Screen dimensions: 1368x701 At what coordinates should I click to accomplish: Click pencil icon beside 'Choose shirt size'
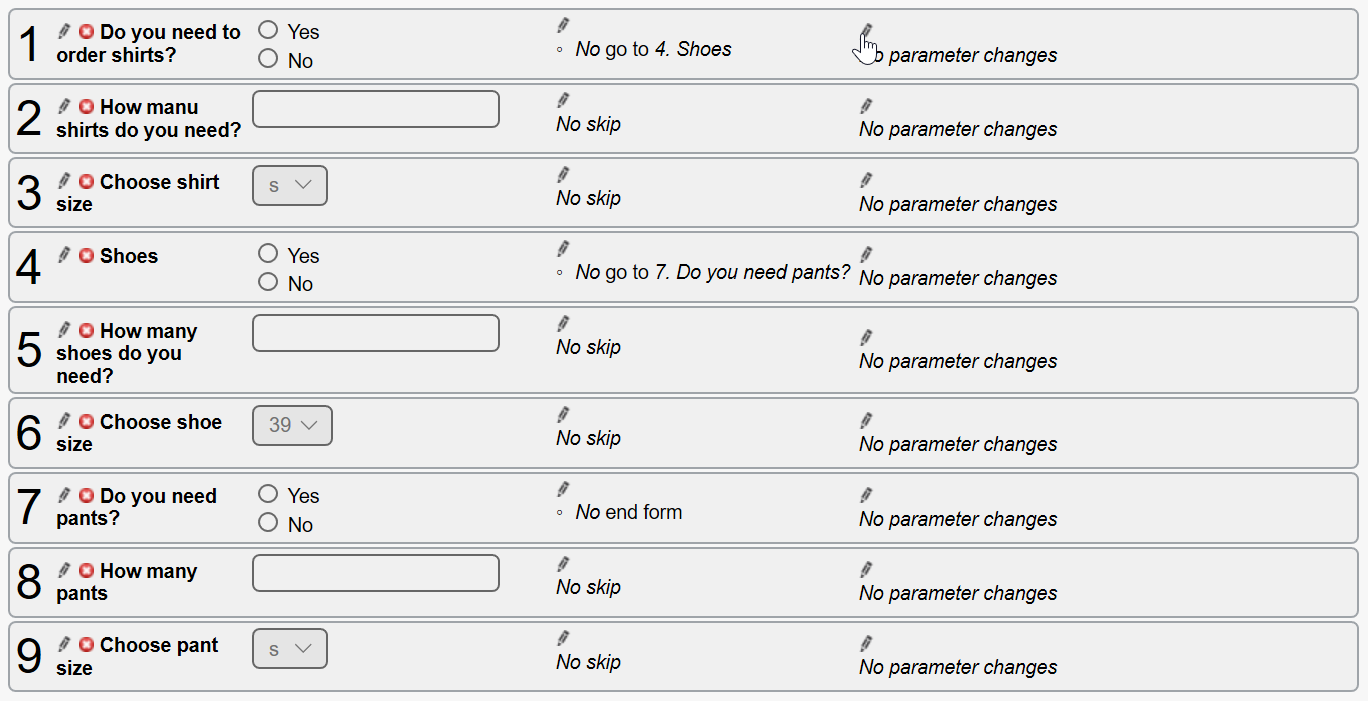64,181
